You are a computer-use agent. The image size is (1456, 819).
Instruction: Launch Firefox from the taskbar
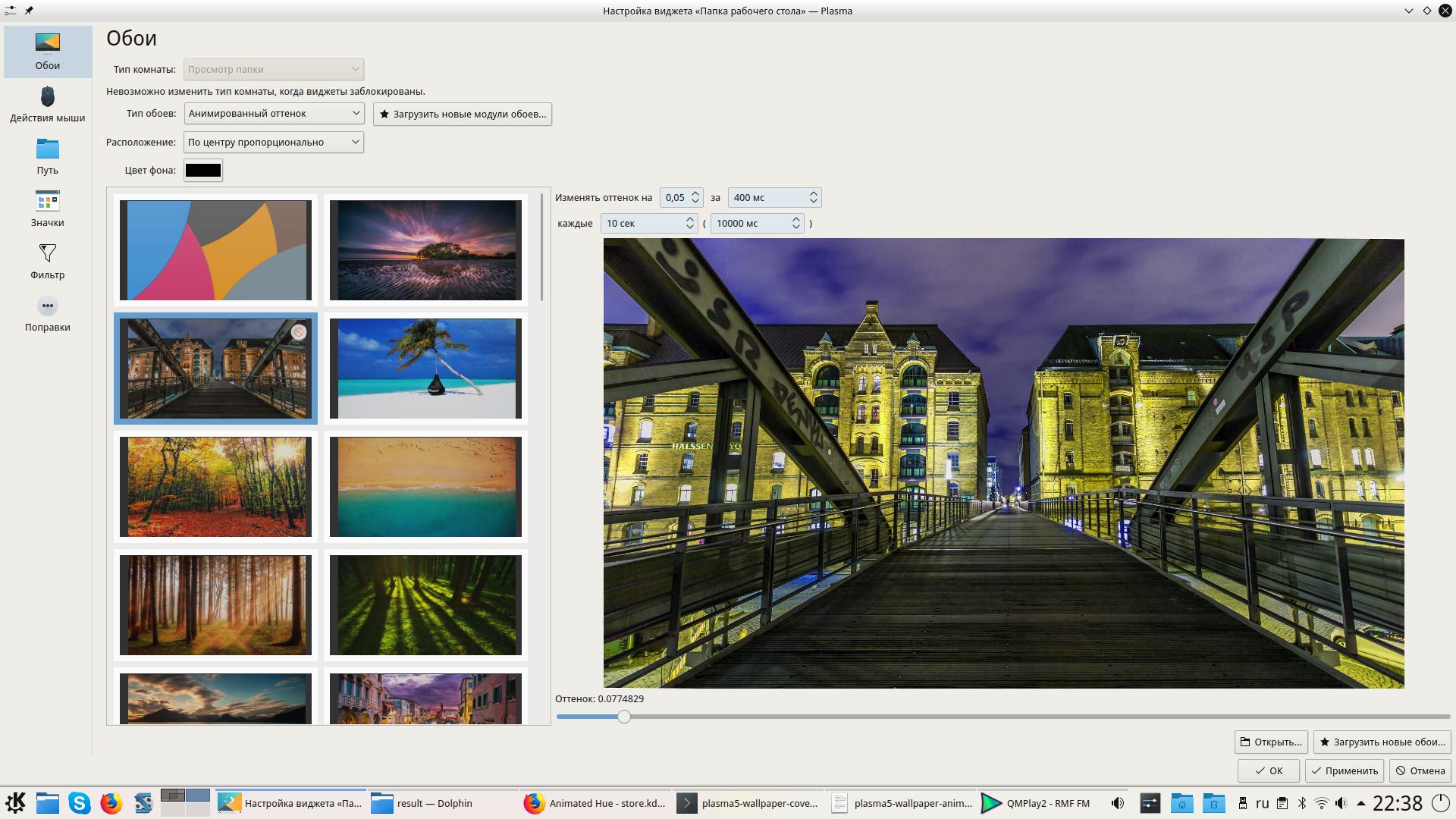pos(111,803)
